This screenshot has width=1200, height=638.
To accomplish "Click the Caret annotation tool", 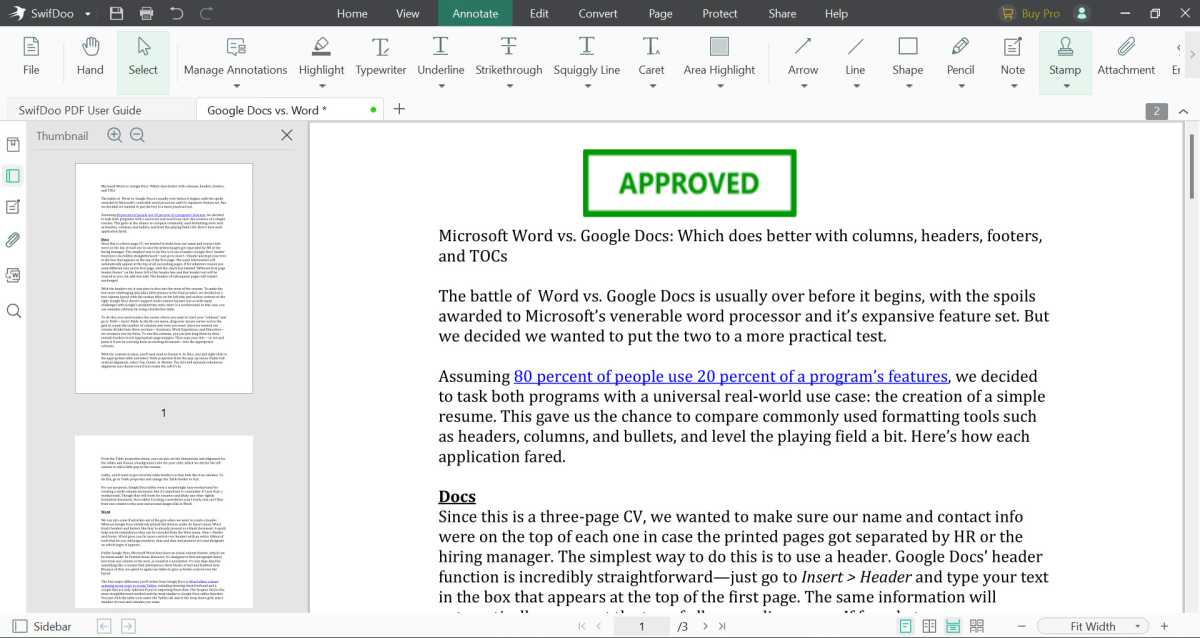I will pyautogui.click(x=651, y=56).
